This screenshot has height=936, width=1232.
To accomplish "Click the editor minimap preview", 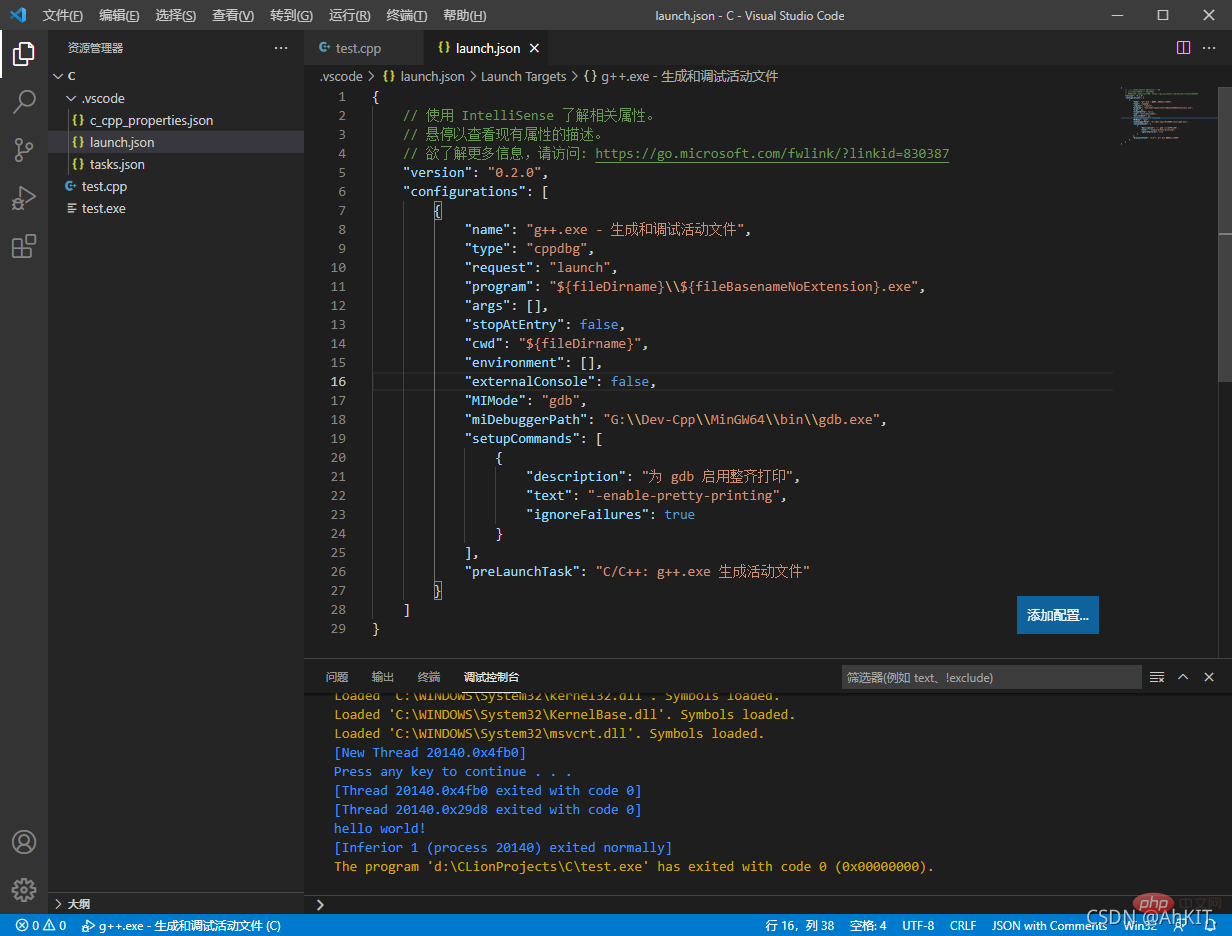I will click(1160, 115).
